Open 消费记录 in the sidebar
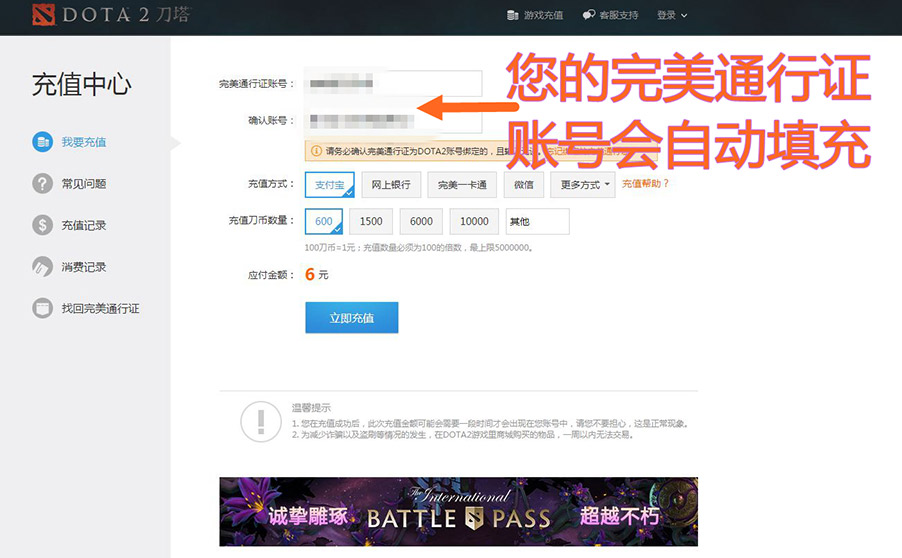This screenshot has width=902, height=558. click(x=84, y=267)
